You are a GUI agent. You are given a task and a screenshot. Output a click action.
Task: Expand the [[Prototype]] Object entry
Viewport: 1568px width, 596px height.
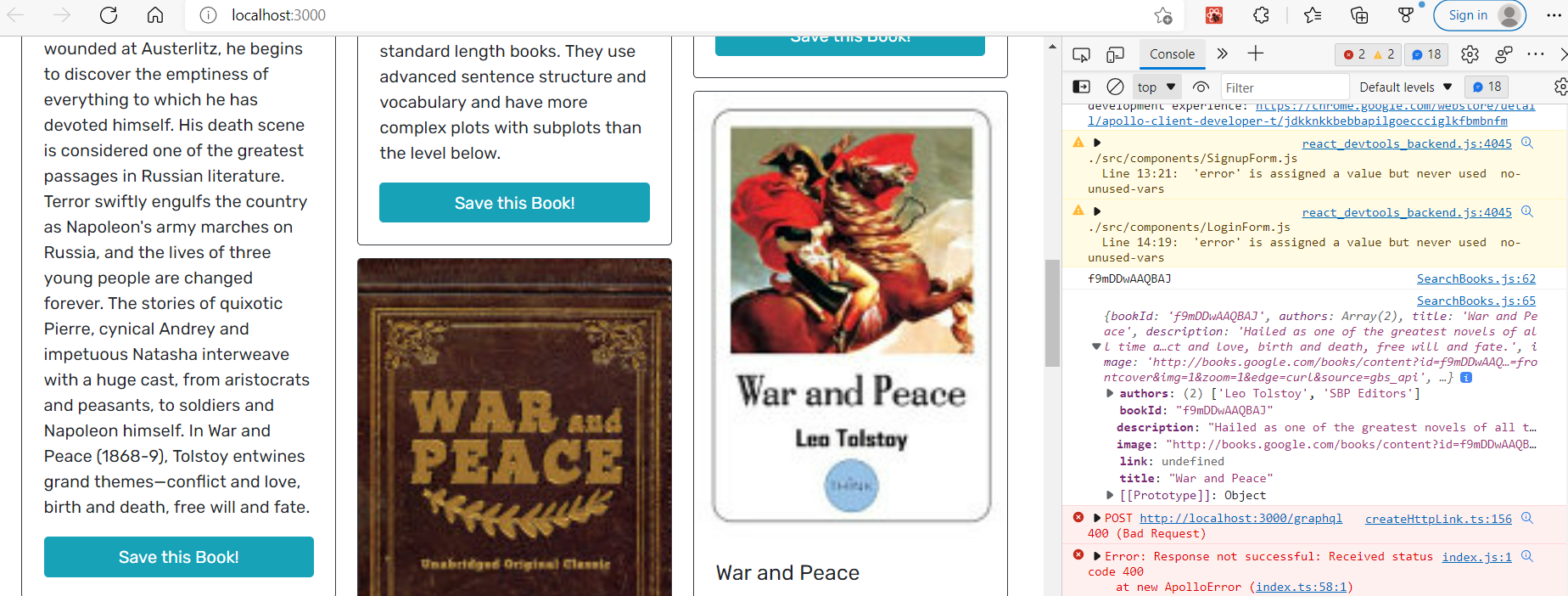pyautogui.click(x=1110, y=495)
